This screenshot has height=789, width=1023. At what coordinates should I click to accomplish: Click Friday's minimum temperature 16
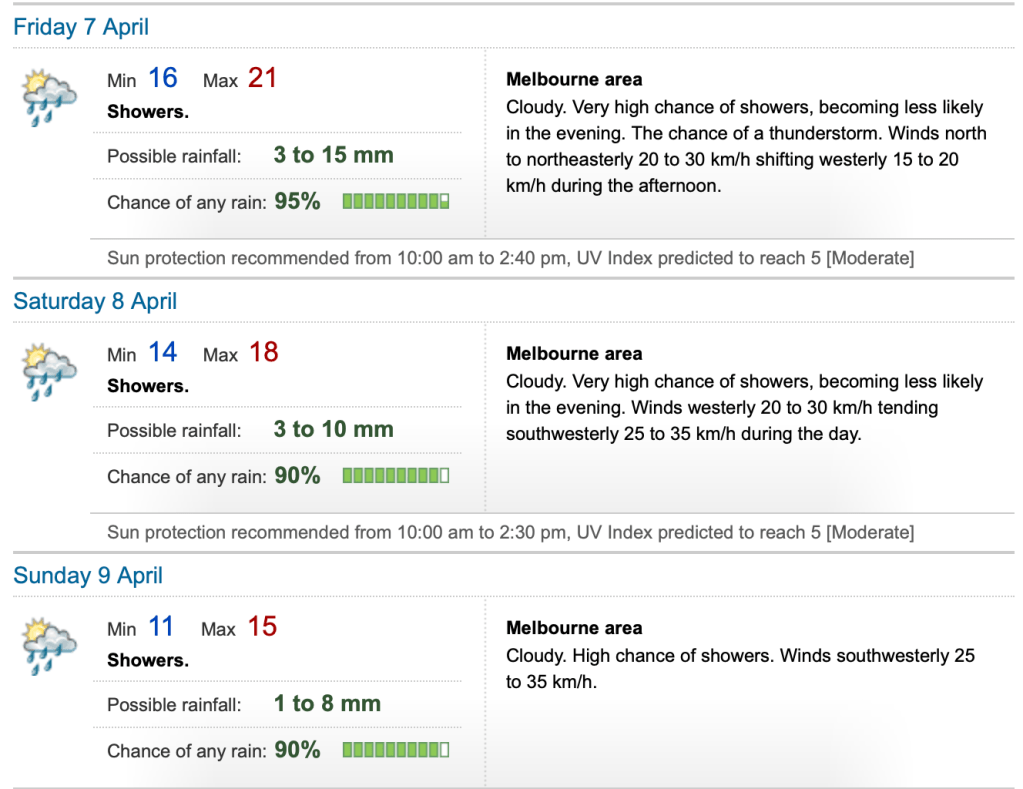pyautogui.click(x=163, y=78)
